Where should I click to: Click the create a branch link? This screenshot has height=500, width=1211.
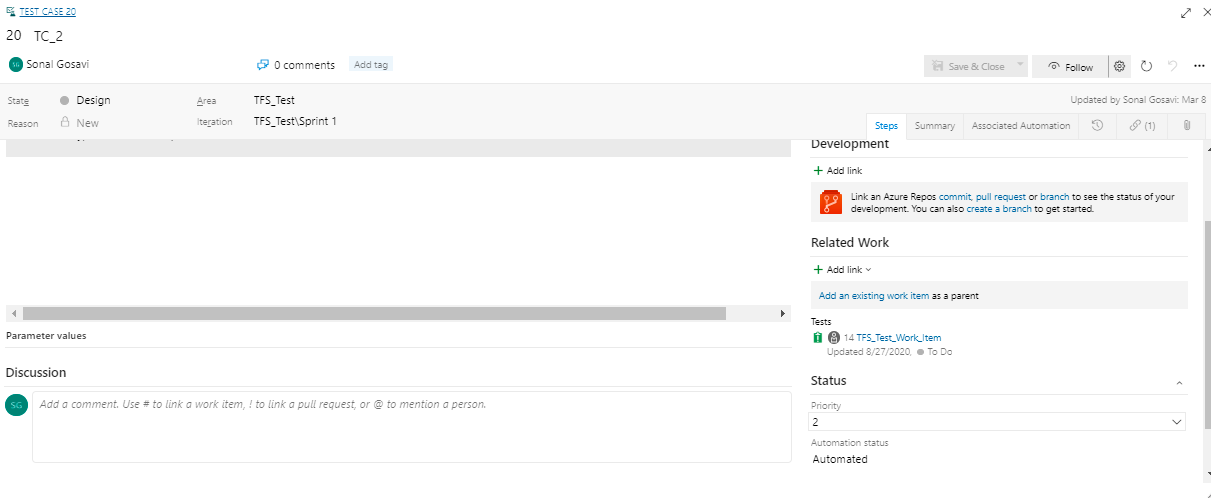tap(999, 210)
